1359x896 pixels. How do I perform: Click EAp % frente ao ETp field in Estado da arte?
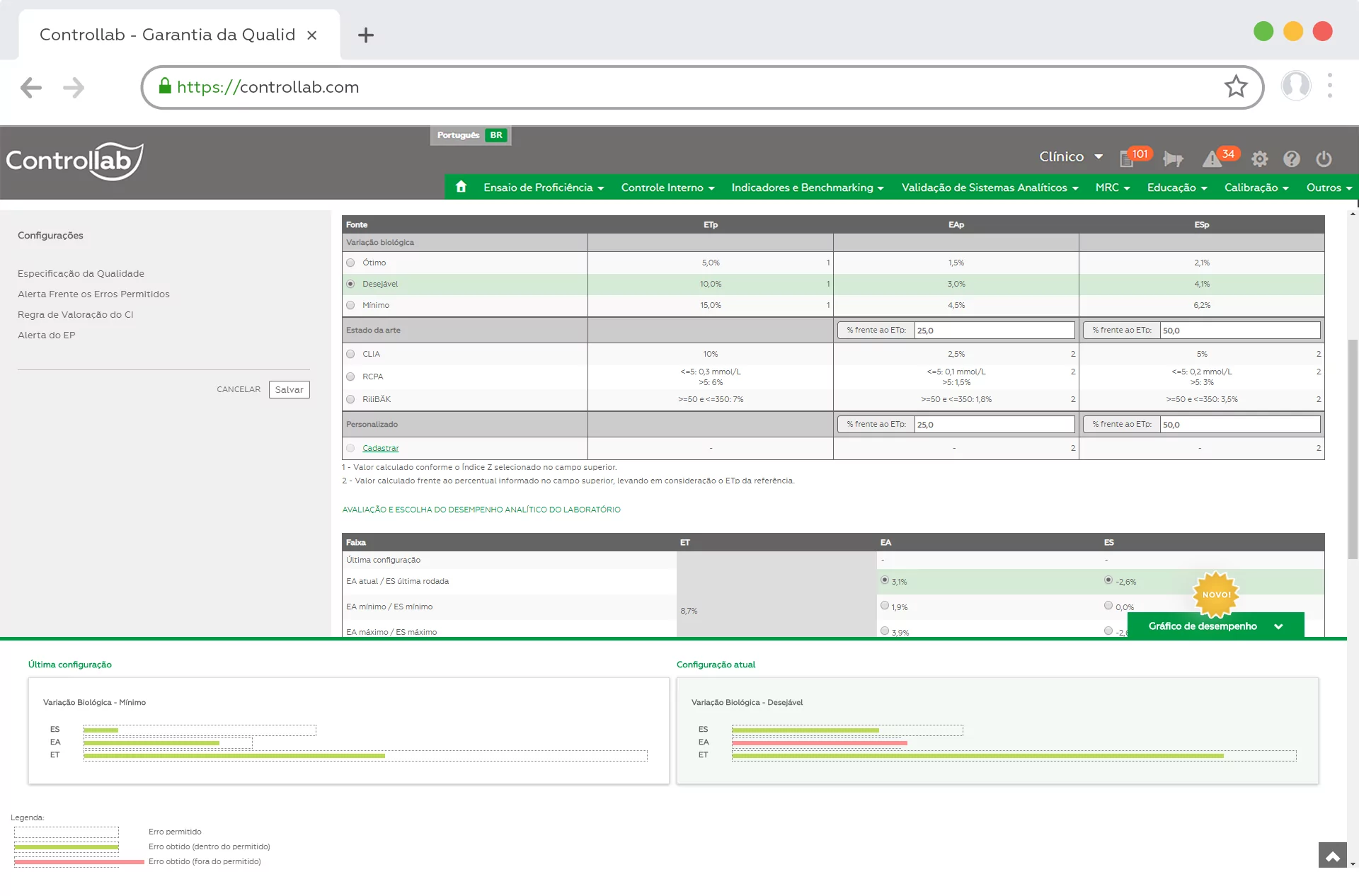click(994, 331)
